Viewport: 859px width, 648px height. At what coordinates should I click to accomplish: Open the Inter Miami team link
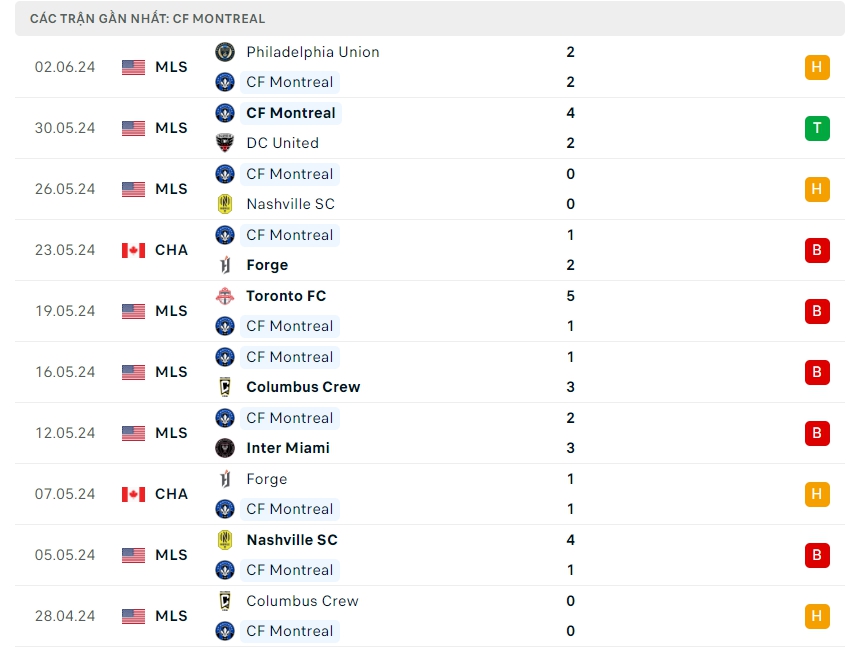point(288,448)
